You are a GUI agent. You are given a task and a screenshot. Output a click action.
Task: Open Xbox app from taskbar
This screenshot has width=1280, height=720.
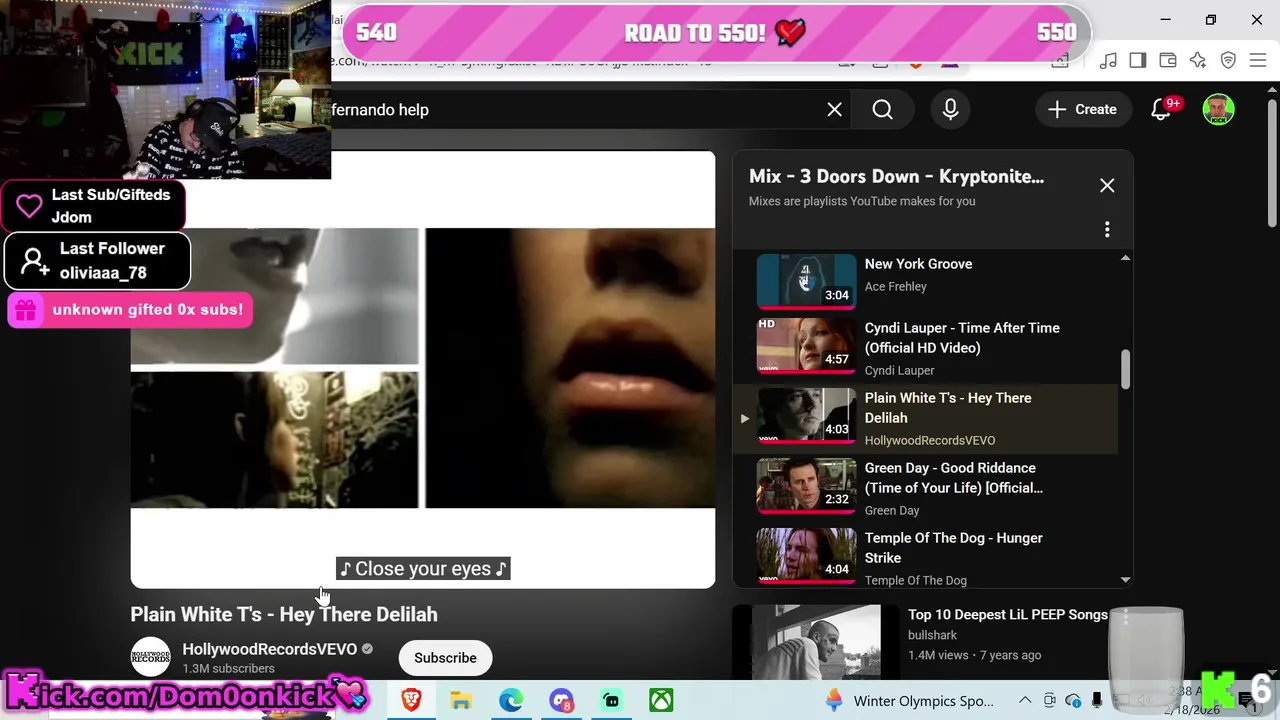point(661,700)
